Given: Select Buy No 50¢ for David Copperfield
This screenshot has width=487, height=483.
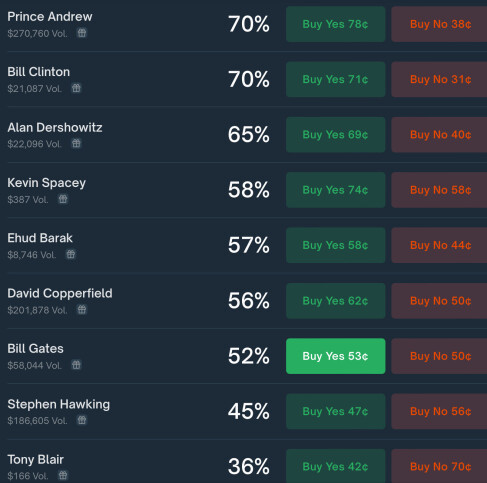Looking at the screenshot, I should click(439, 301).
